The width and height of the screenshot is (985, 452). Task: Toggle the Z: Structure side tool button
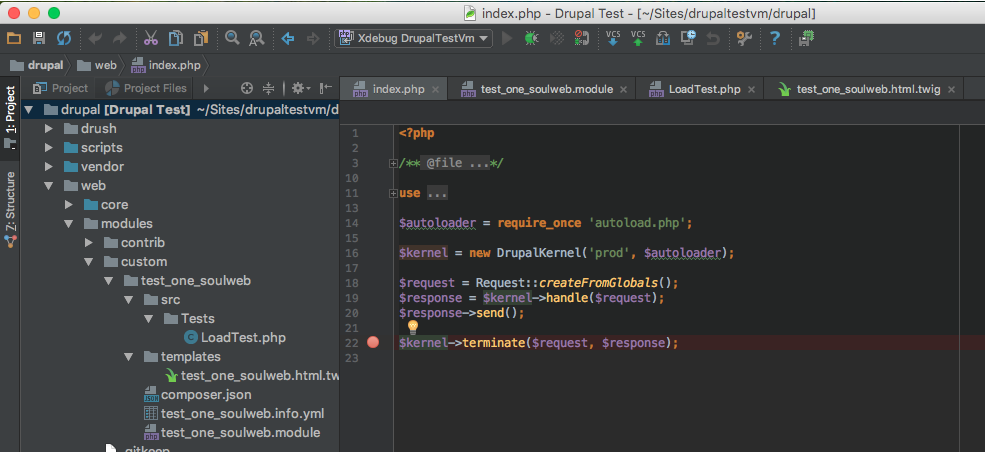click(x=10, y=208)
